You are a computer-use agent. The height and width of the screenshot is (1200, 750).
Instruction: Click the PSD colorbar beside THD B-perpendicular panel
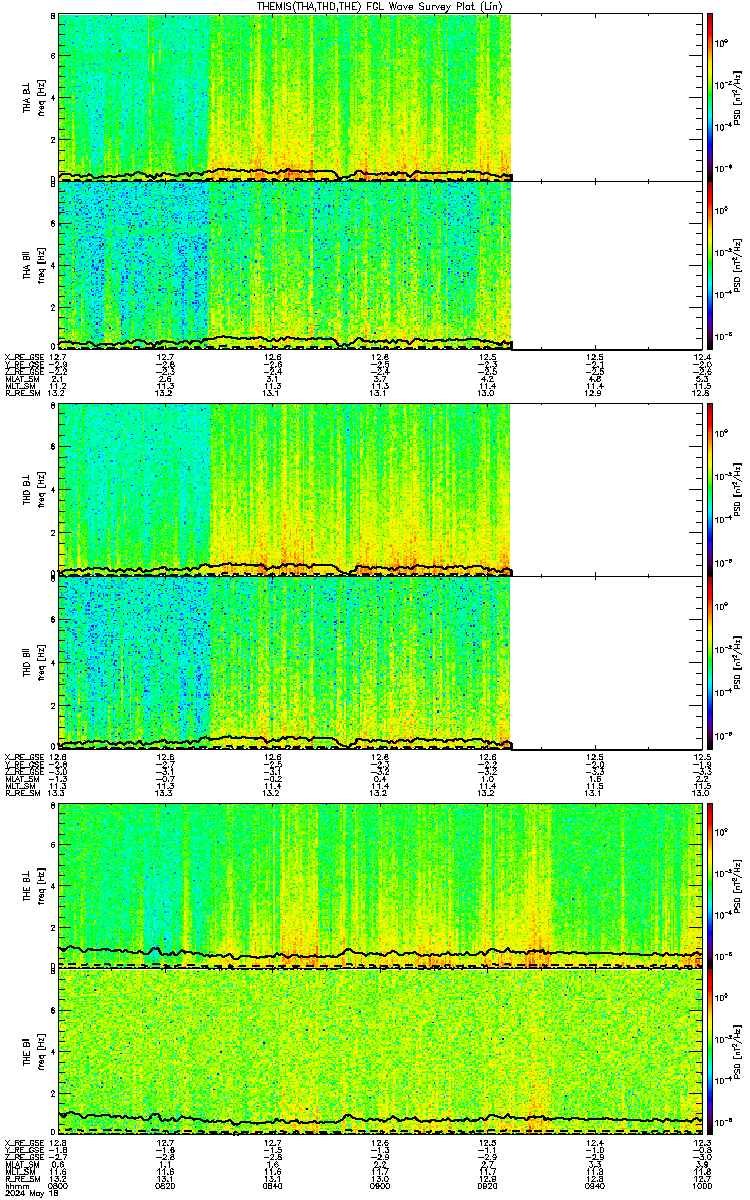[x=710, y=491]
